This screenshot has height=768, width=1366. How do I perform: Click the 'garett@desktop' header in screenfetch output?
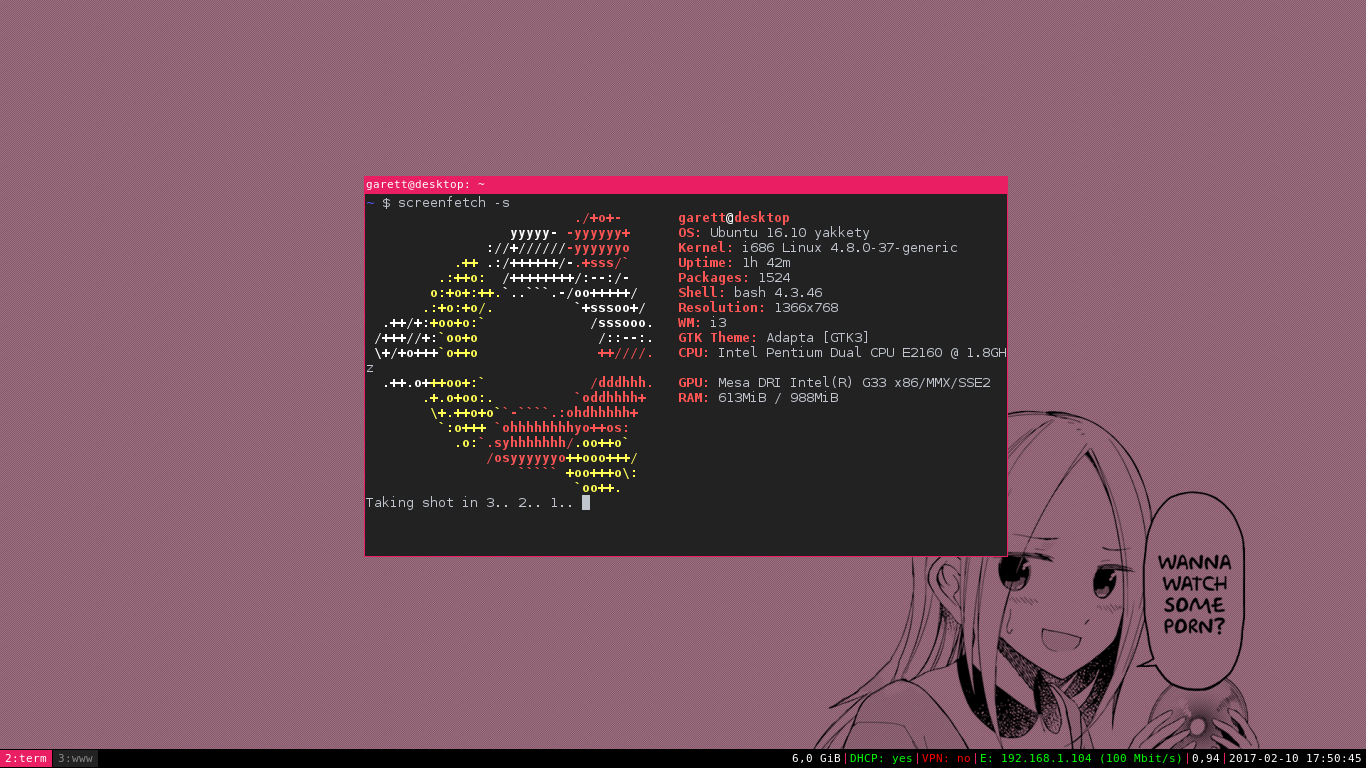(734, 218)
